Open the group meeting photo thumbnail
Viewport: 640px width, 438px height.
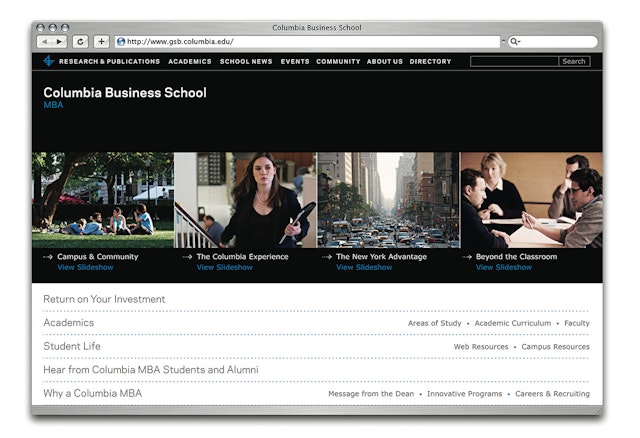(x=532, y=200)
